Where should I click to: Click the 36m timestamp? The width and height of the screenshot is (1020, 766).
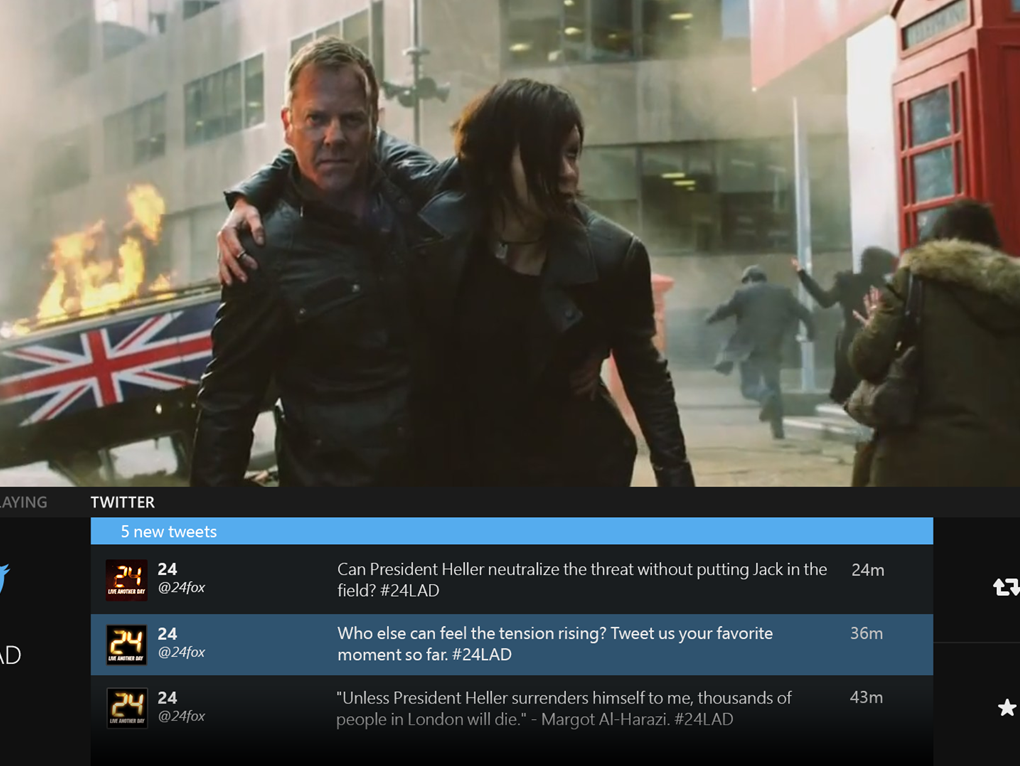point(866,633)
